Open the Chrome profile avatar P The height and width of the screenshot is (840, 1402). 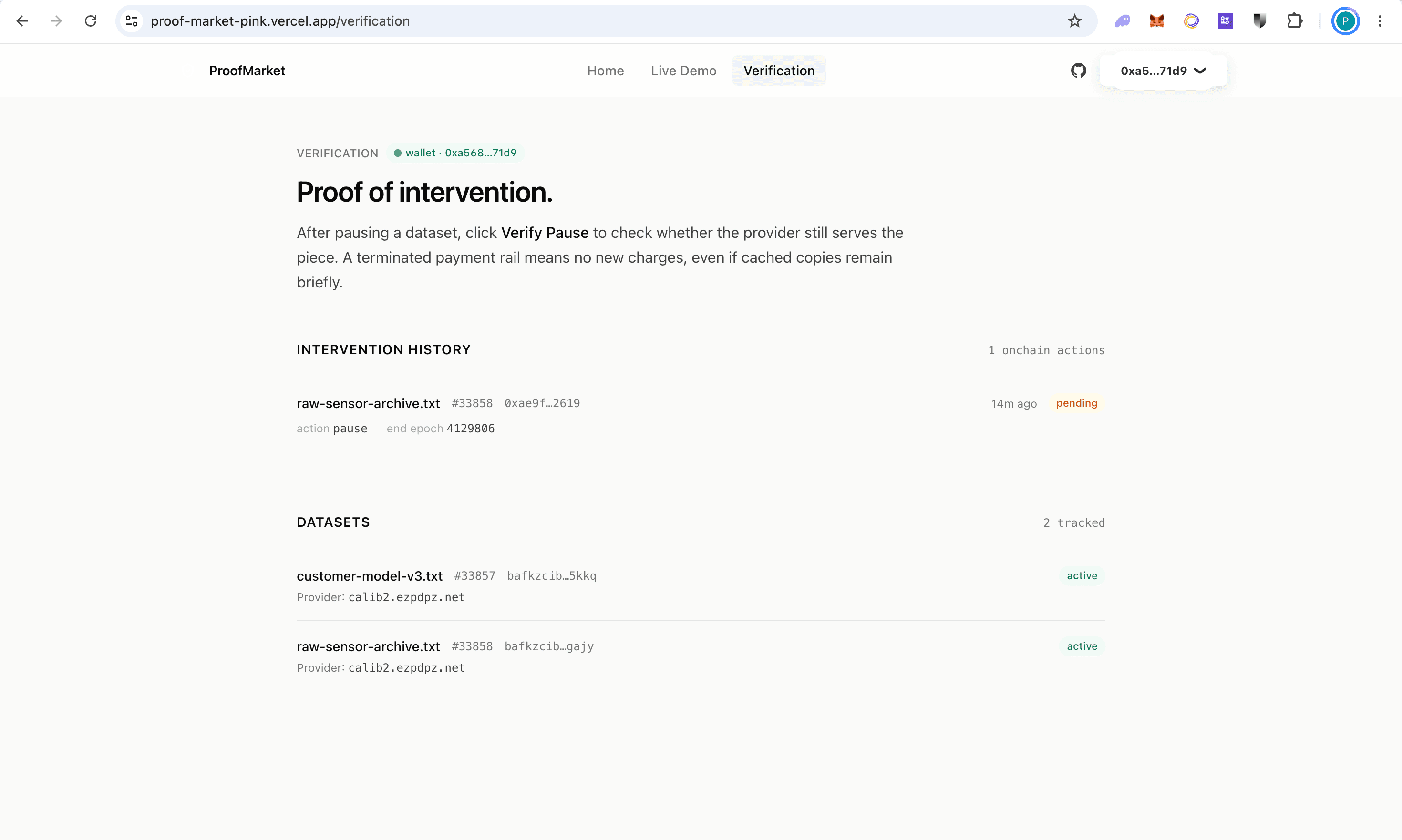pos(1345,21)
